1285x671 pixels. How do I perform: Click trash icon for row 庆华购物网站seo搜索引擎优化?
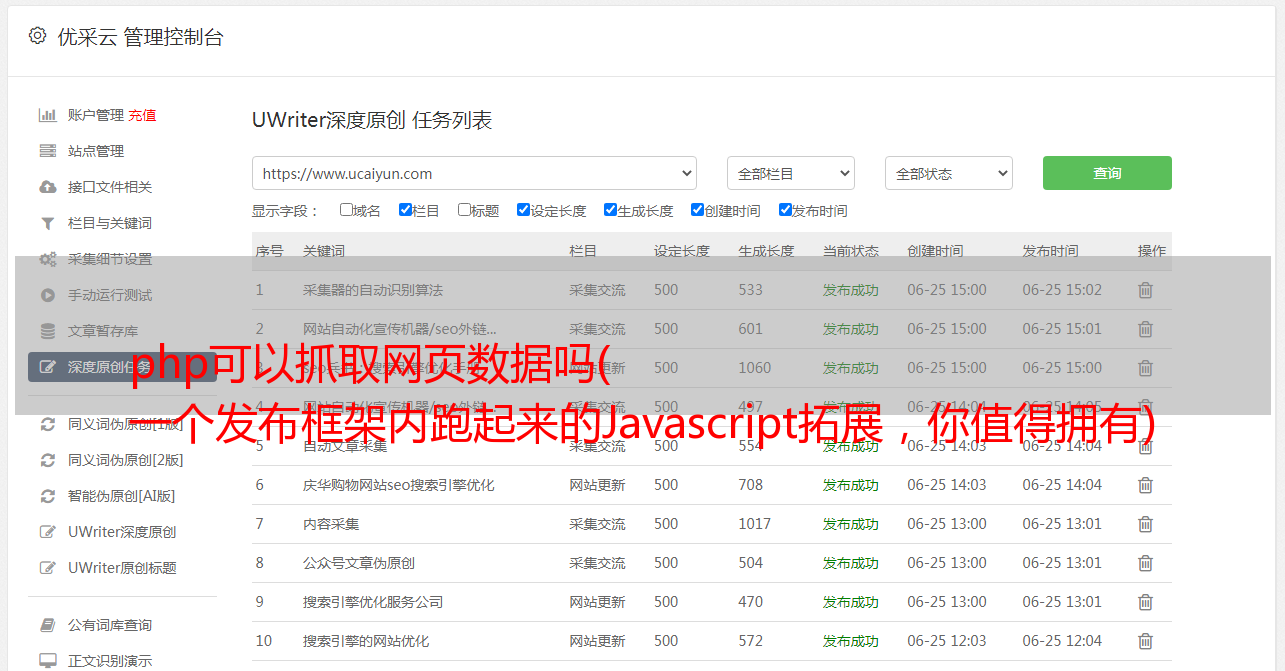pos(1145,485)
